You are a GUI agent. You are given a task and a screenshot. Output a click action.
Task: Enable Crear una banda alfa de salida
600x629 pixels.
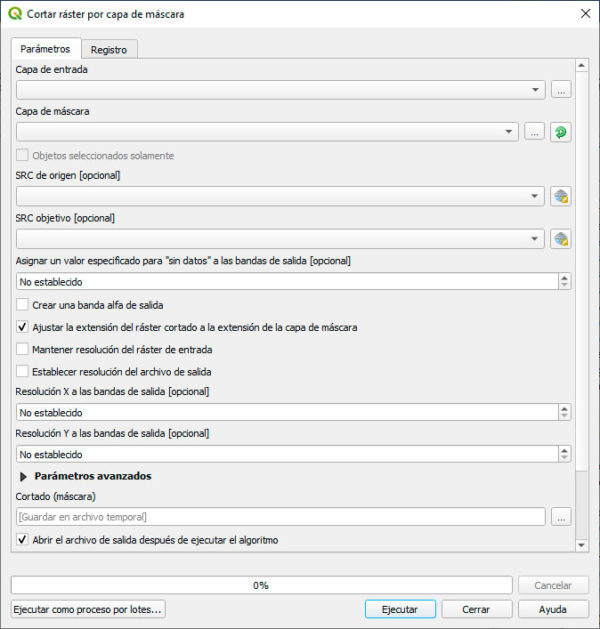[22, 305]
